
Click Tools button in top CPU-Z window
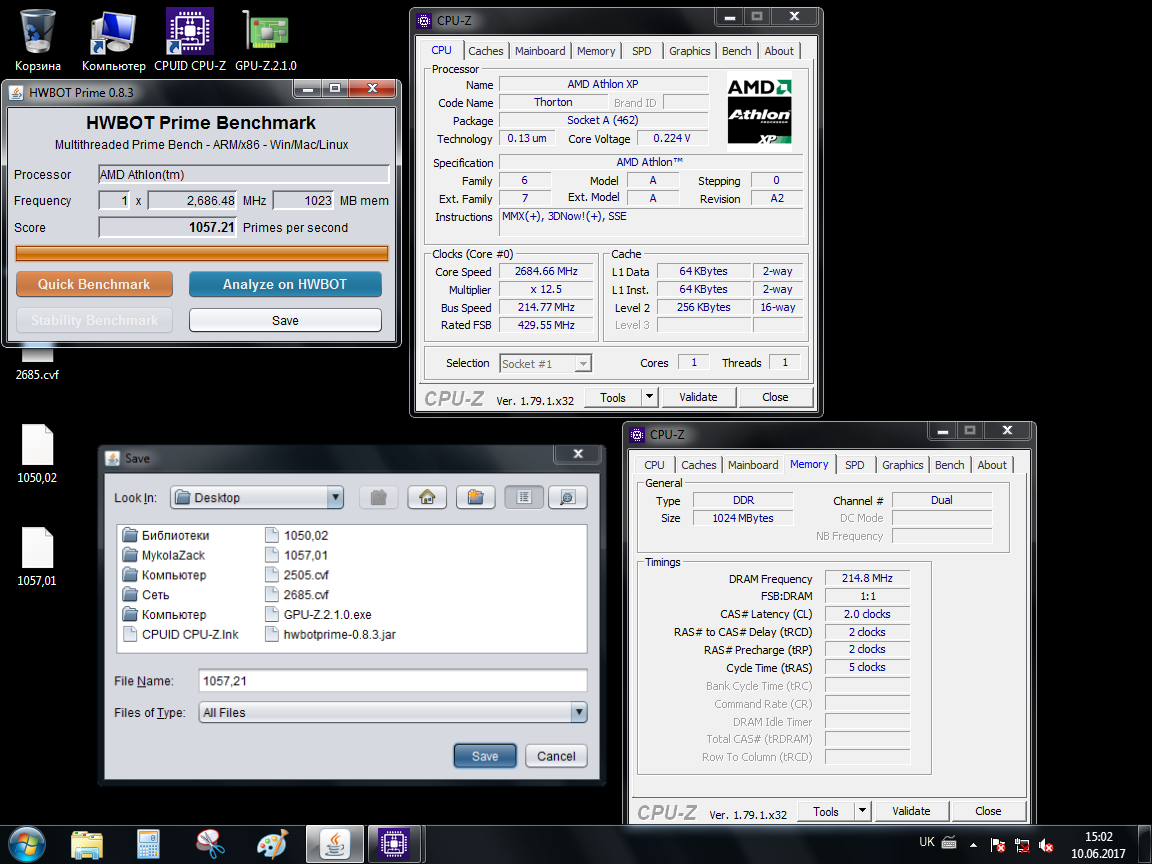[x=613, y=397]
